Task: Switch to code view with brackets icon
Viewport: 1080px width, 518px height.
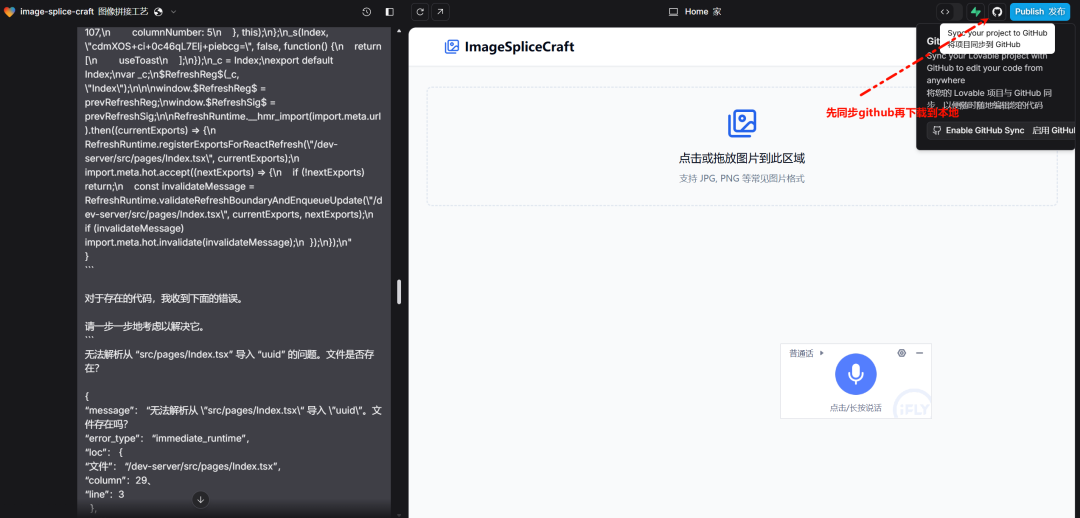Action: click(x=945, y=12)
